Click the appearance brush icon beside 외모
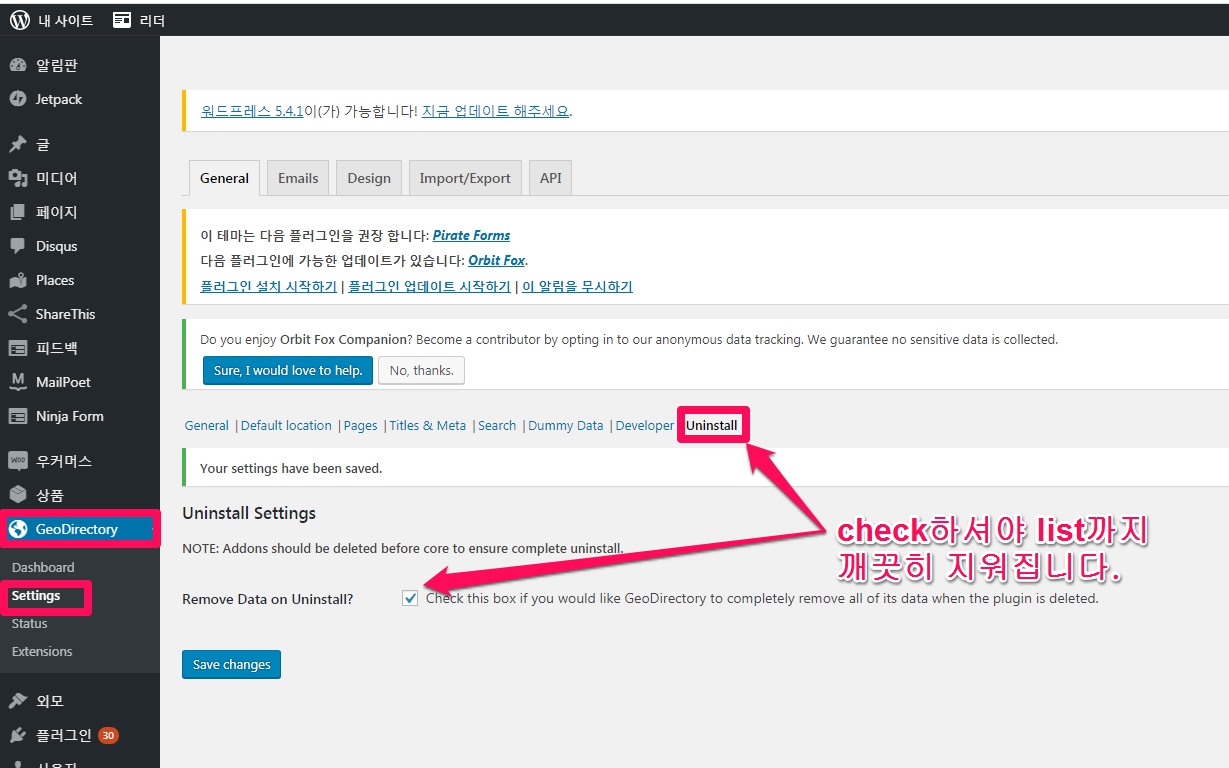This screenshot has width=1229, height=768. pos(18,701)
